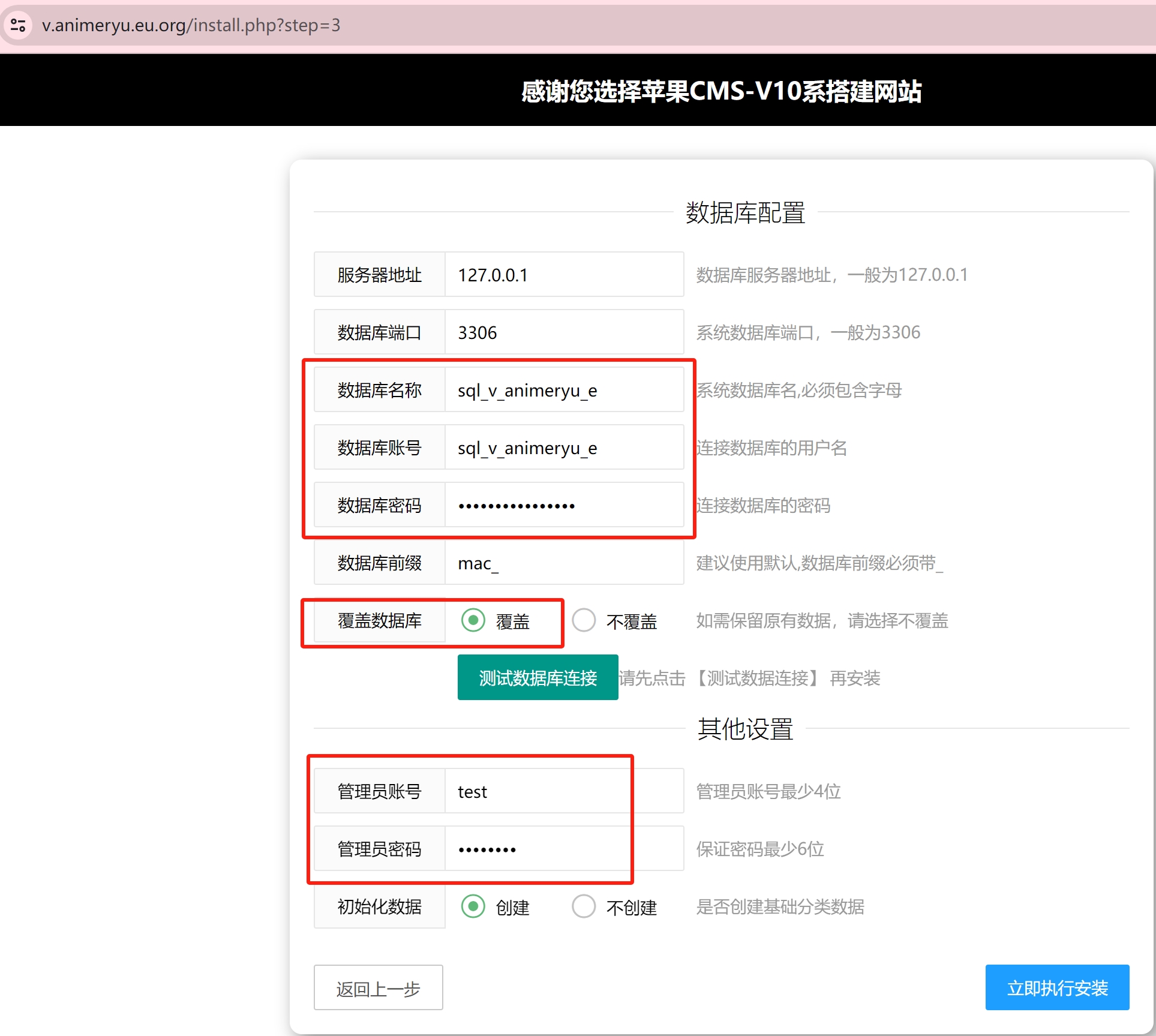The height and width of the screenshot is (1036, 1156).
Task: Focus the 管理员密码 password field
Action: 564,849
